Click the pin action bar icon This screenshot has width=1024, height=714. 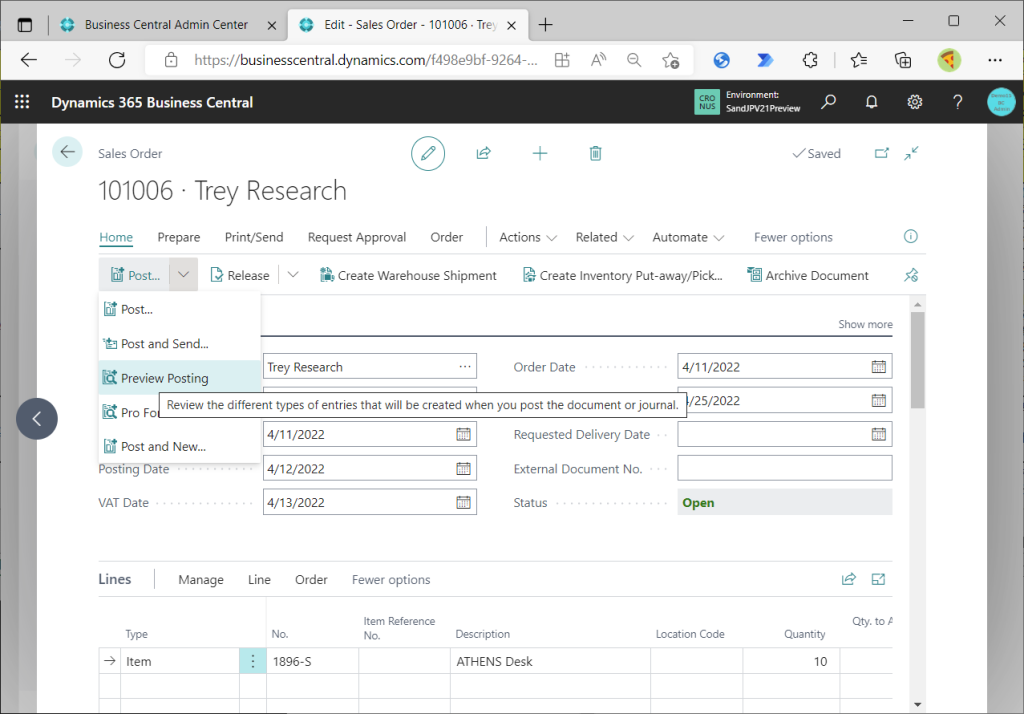pos(911,275)
